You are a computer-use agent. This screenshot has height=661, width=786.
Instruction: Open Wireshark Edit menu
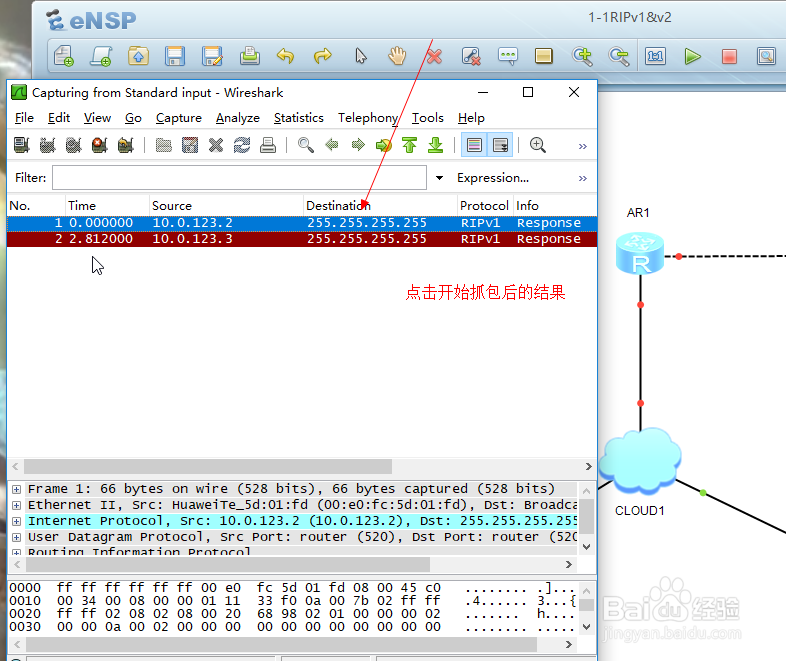tap(59, 118)
